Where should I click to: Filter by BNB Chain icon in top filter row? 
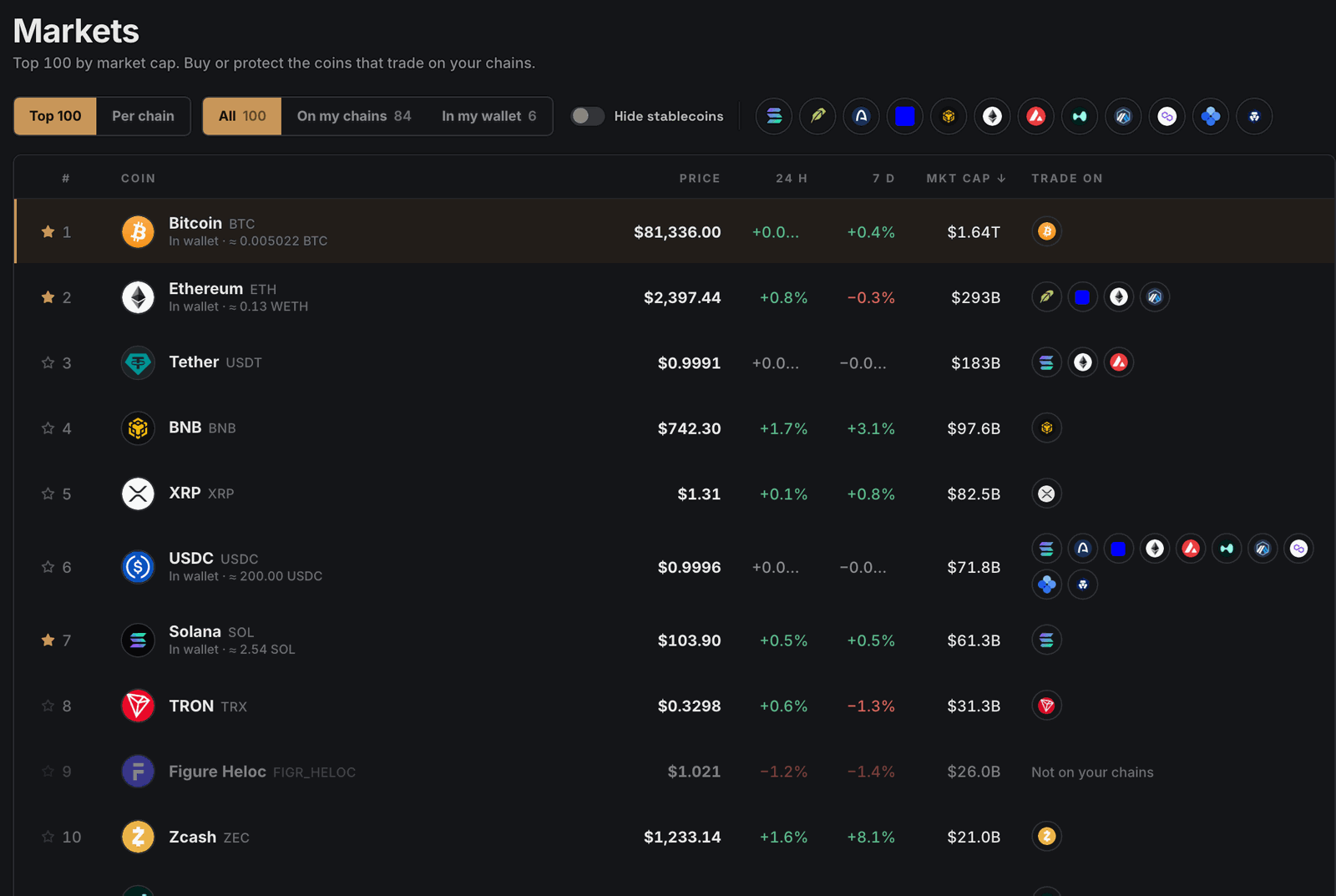(949, 116)
